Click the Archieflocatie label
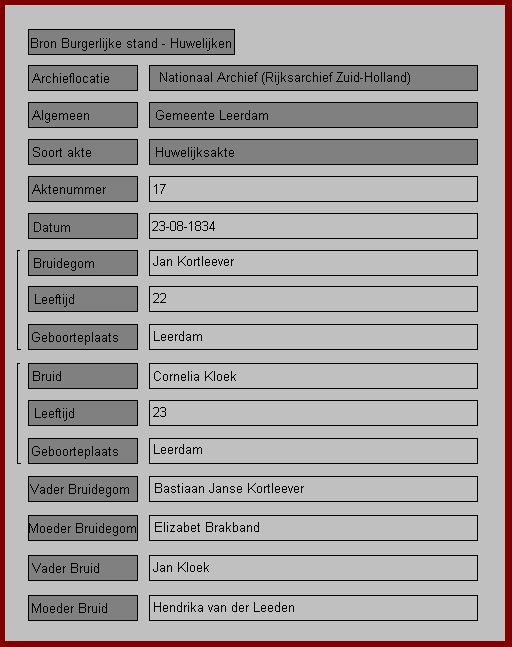The image size is (512, 647). coord(83,78)
